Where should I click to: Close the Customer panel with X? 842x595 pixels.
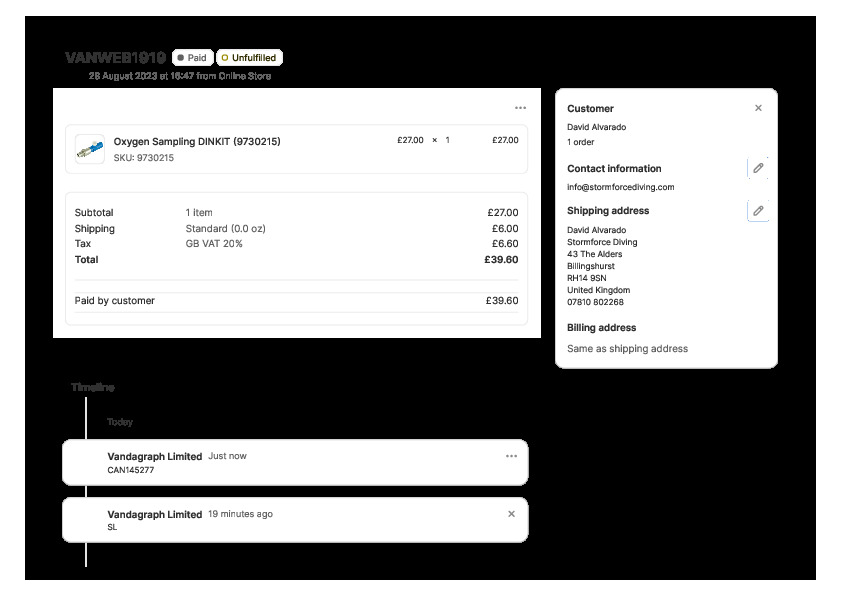coord(758,108)
